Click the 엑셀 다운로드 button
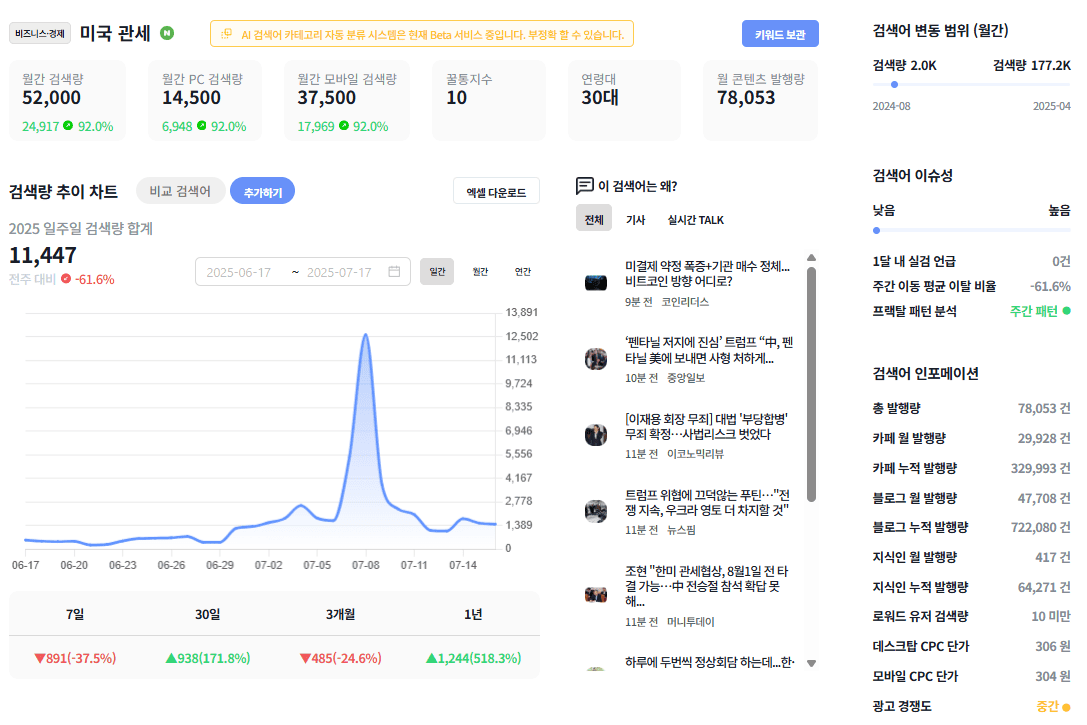The width and height of the screenshot is (1087, 725). click(x=496, y=192)
